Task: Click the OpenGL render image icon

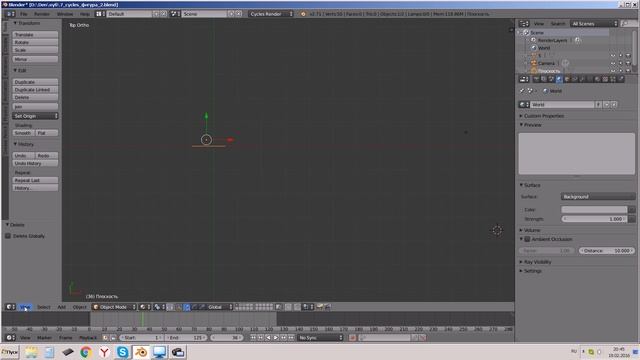Action: (x=320, y=307)
